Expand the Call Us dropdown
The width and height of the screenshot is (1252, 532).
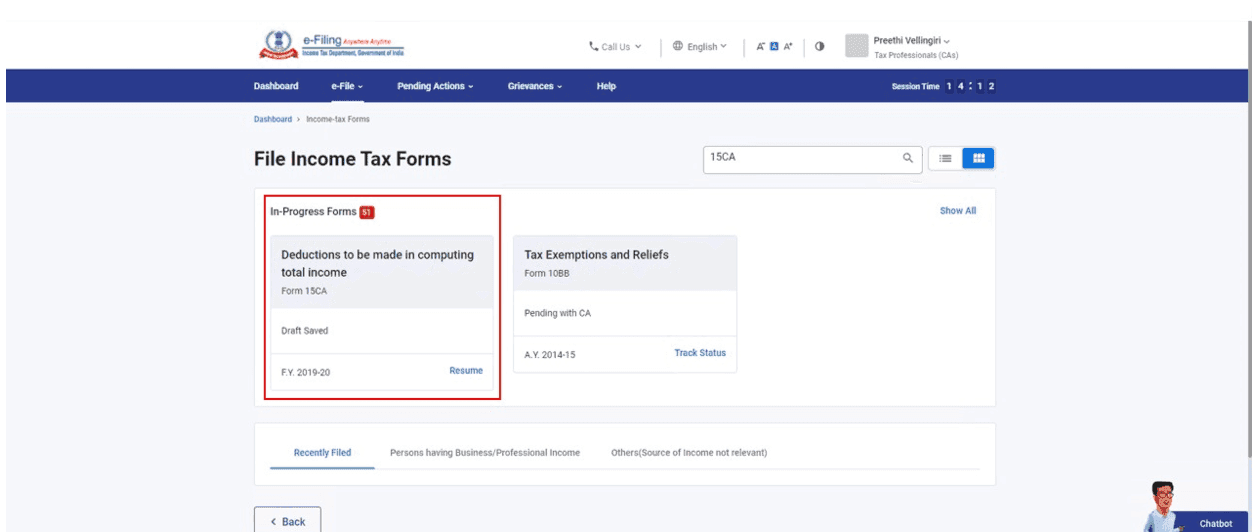coord(616,47)
